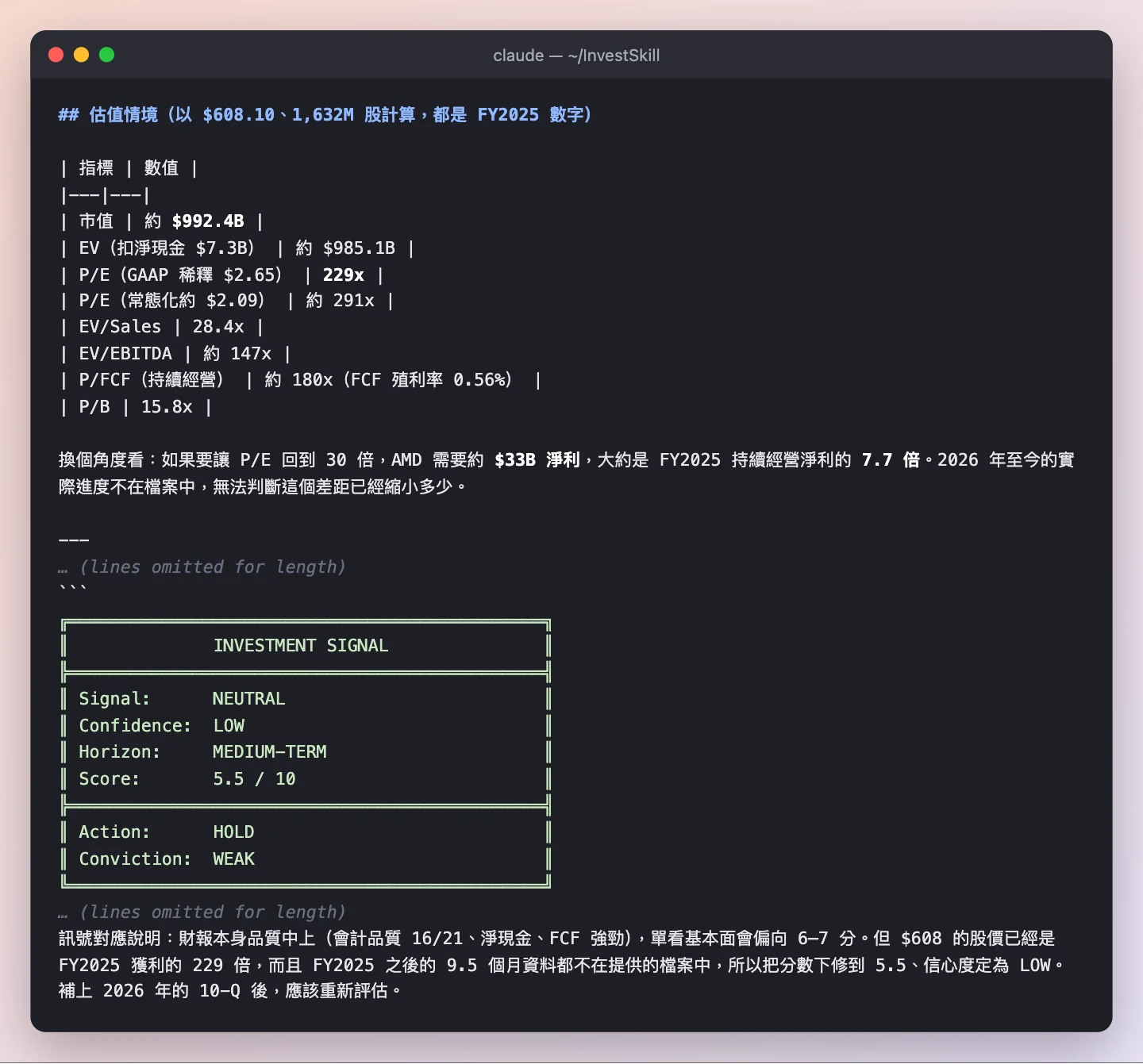Click the red close window button

[56, 55]
